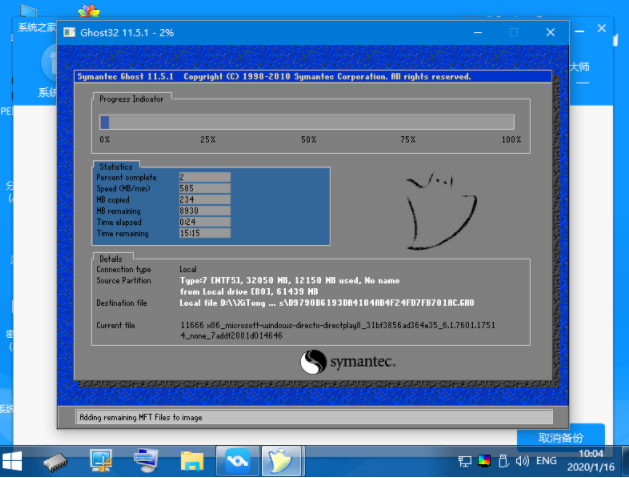Click the colorful display tray icon
The width and height of the screenshot is (629, 478).
(x=485, y=461)
